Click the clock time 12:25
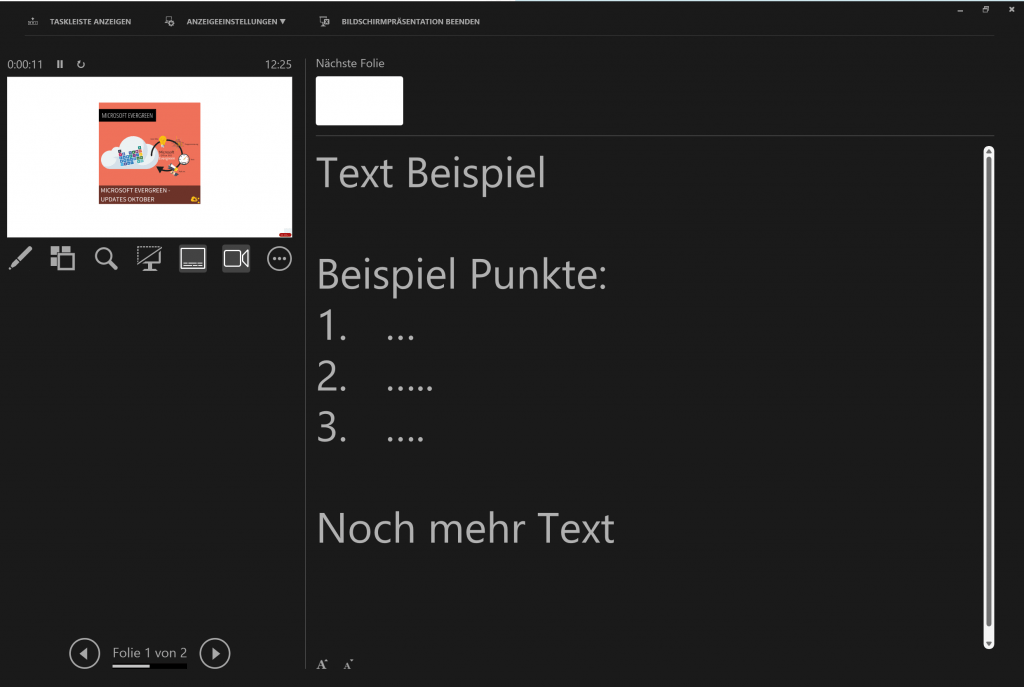Image resolution: width=1024 pixels, height=687 pixels. click(278, 64)
